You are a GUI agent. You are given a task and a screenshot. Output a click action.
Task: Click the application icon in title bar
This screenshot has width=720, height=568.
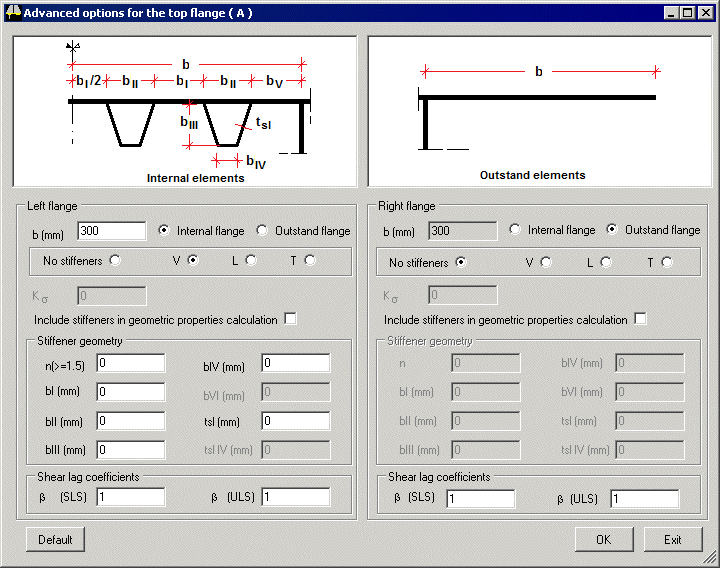[11, 13]
